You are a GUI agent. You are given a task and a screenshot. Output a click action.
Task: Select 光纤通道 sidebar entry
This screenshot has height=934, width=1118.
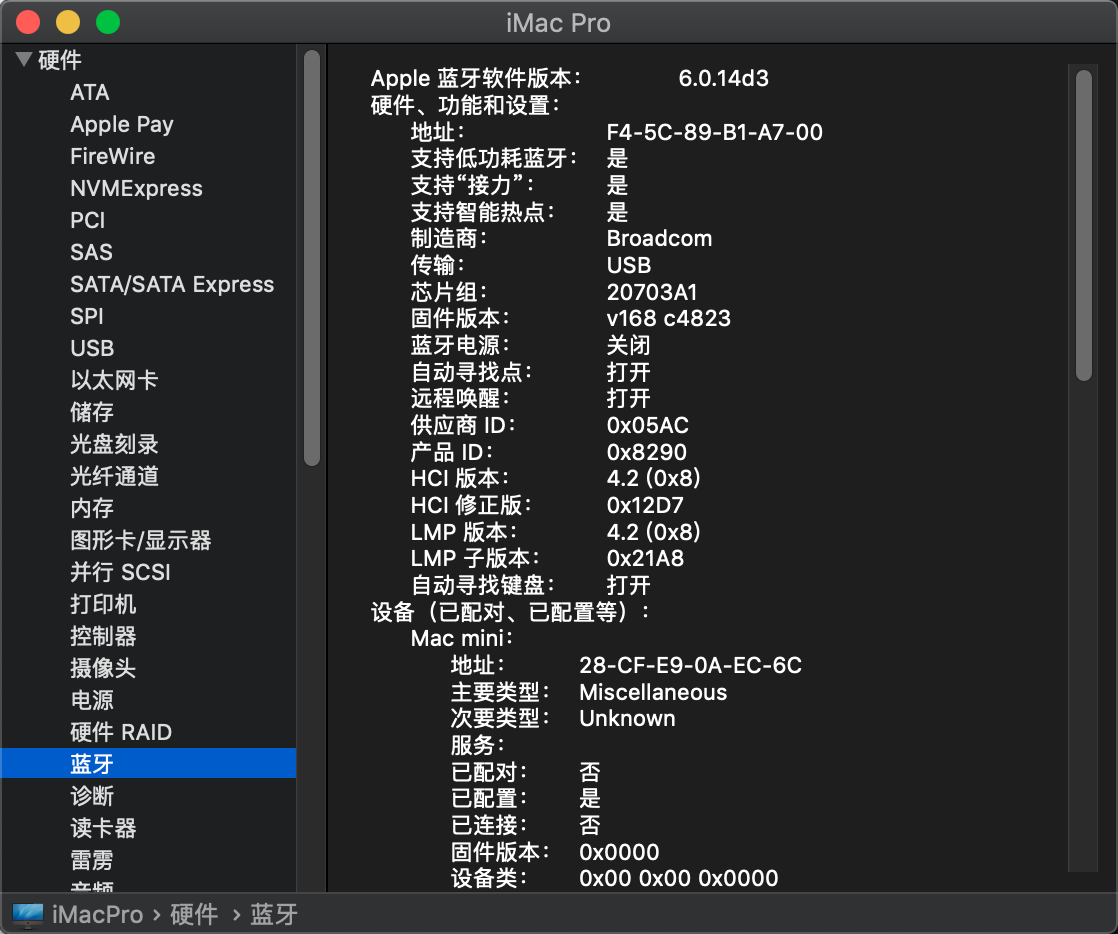coord(114,476)
